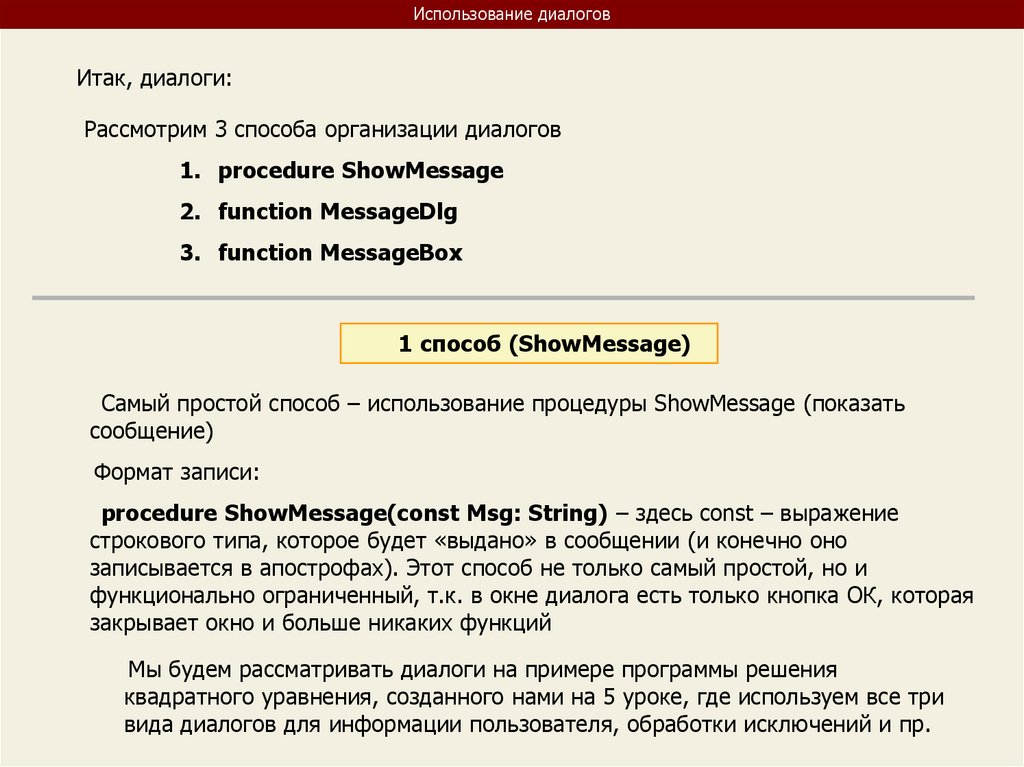
Task: Click 'Рассмотрим 3 способа организации диалогов'
Action: (323, 130)
